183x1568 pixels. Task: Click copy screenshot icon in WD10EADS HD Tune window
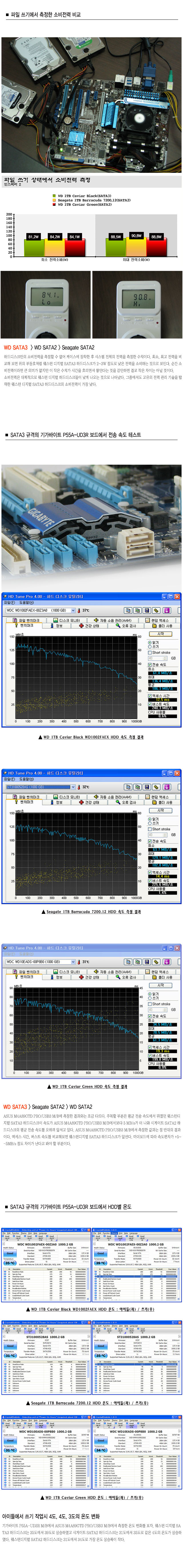[138, 961]
